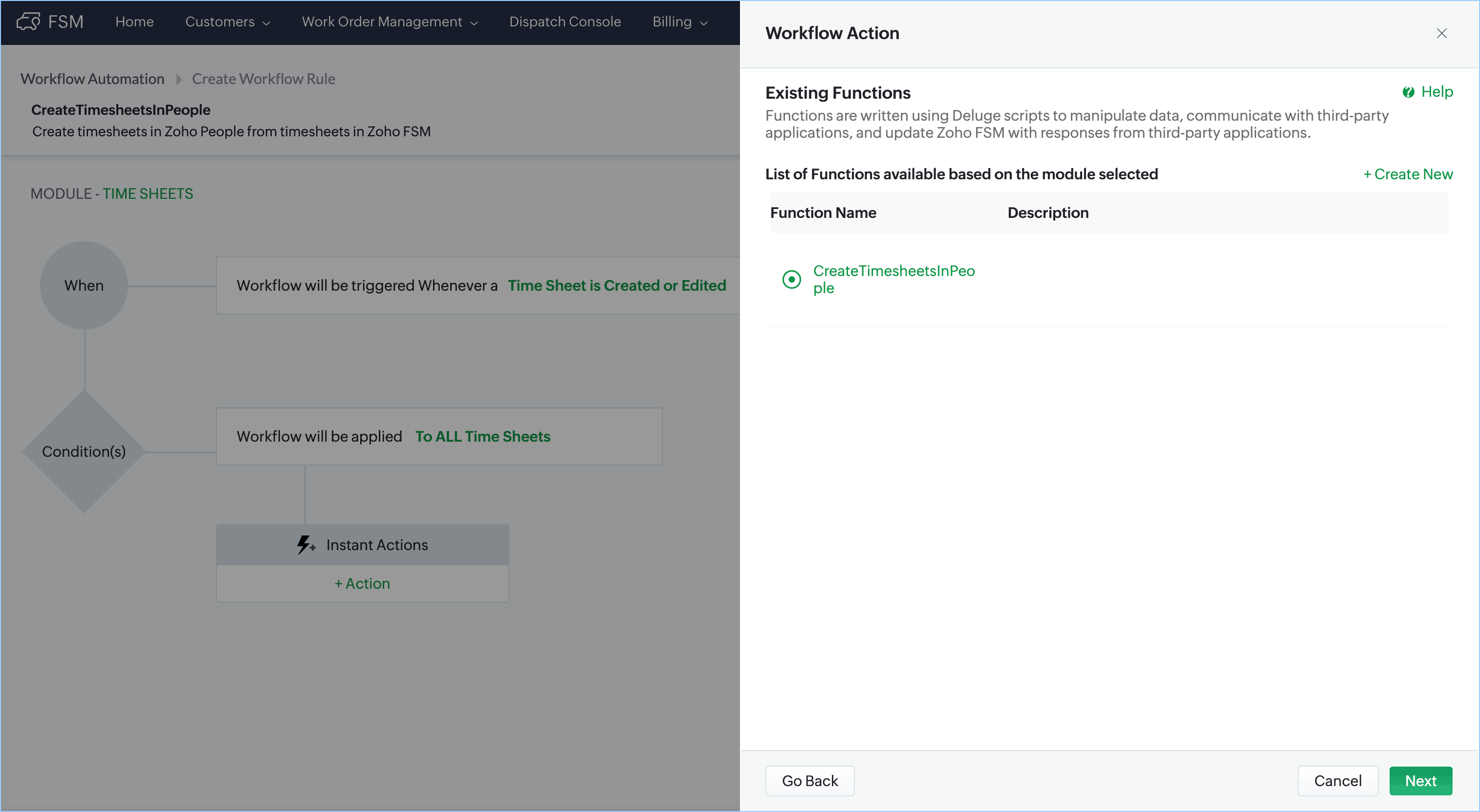Click the Workflow Automation breadcrumb
1480x812 pixels.
(92, 79)
